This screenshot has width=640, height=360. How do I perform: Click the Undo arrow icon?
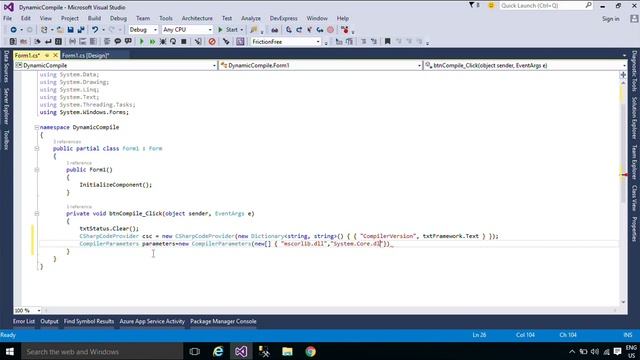[x=95, y=30]
